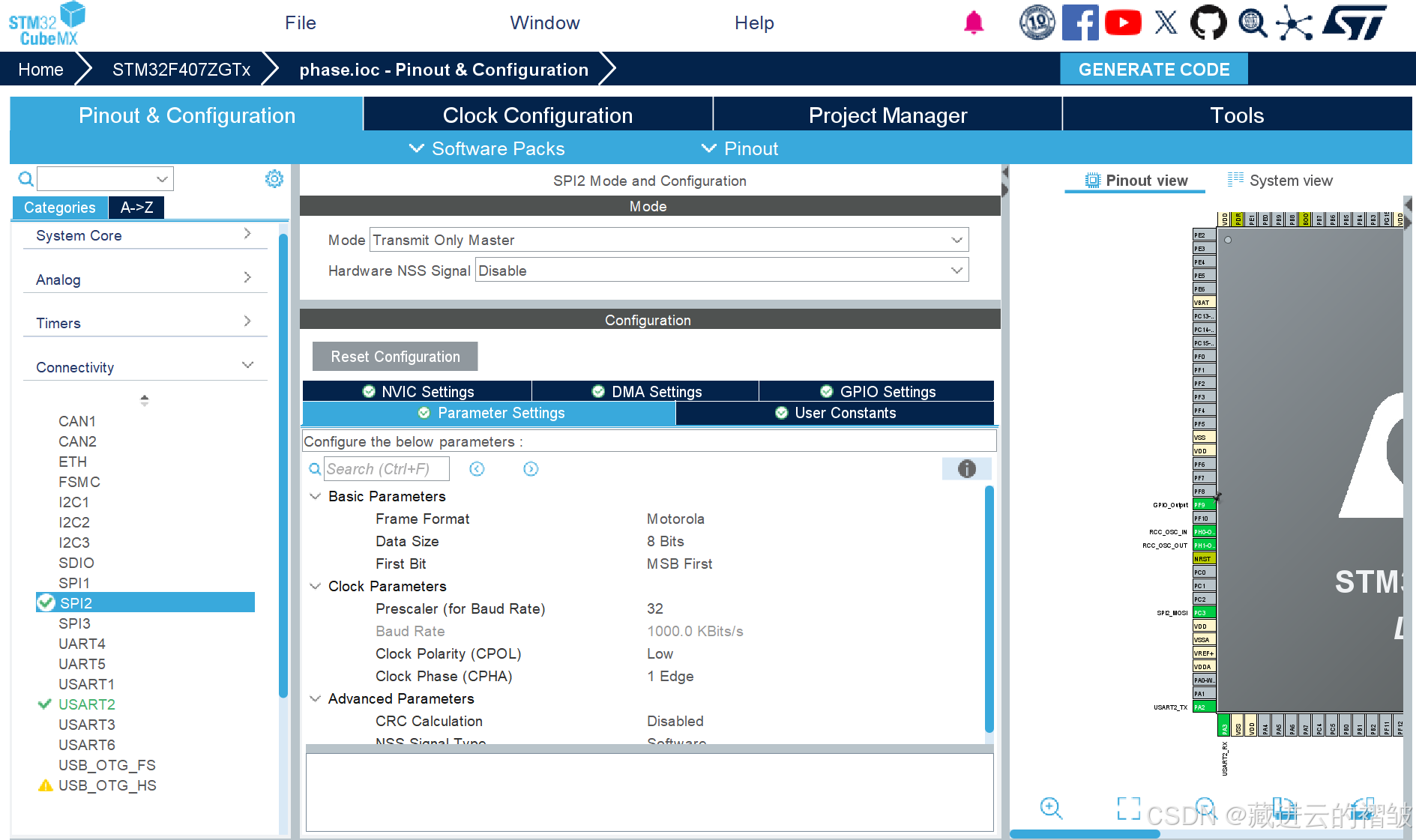
Task: Click the USB_OTG_HS warning icon
Action: [46, 785]
